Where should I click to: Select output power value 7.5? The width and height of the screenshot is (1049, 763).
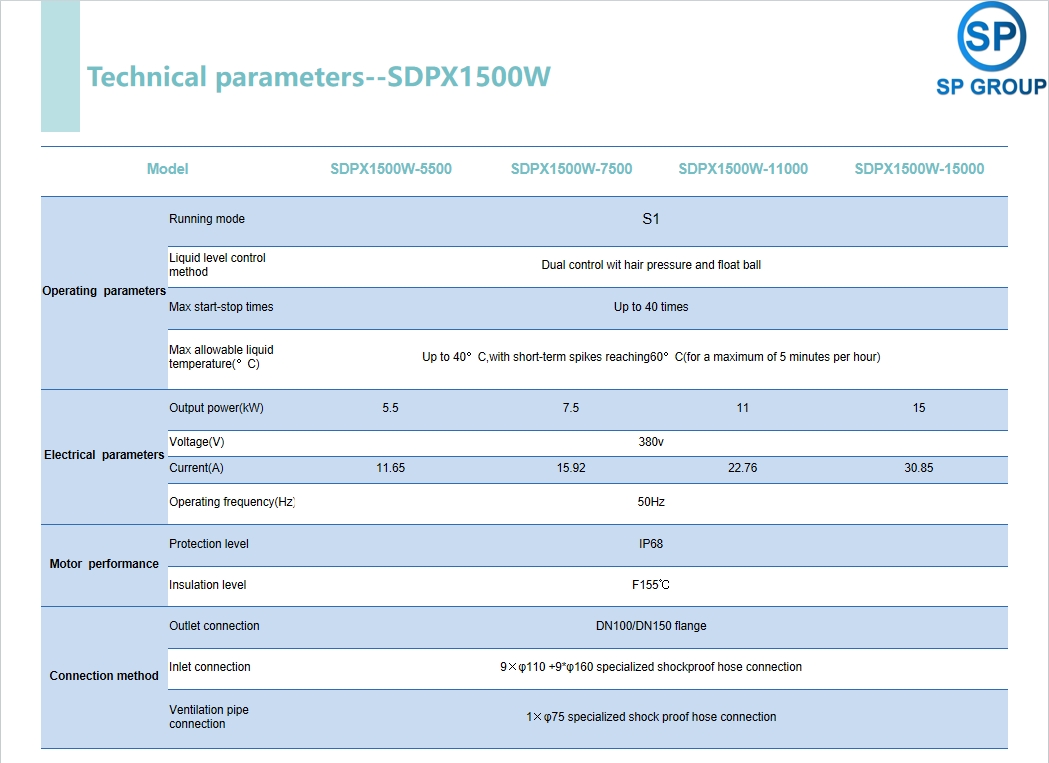tap(571, 408)
